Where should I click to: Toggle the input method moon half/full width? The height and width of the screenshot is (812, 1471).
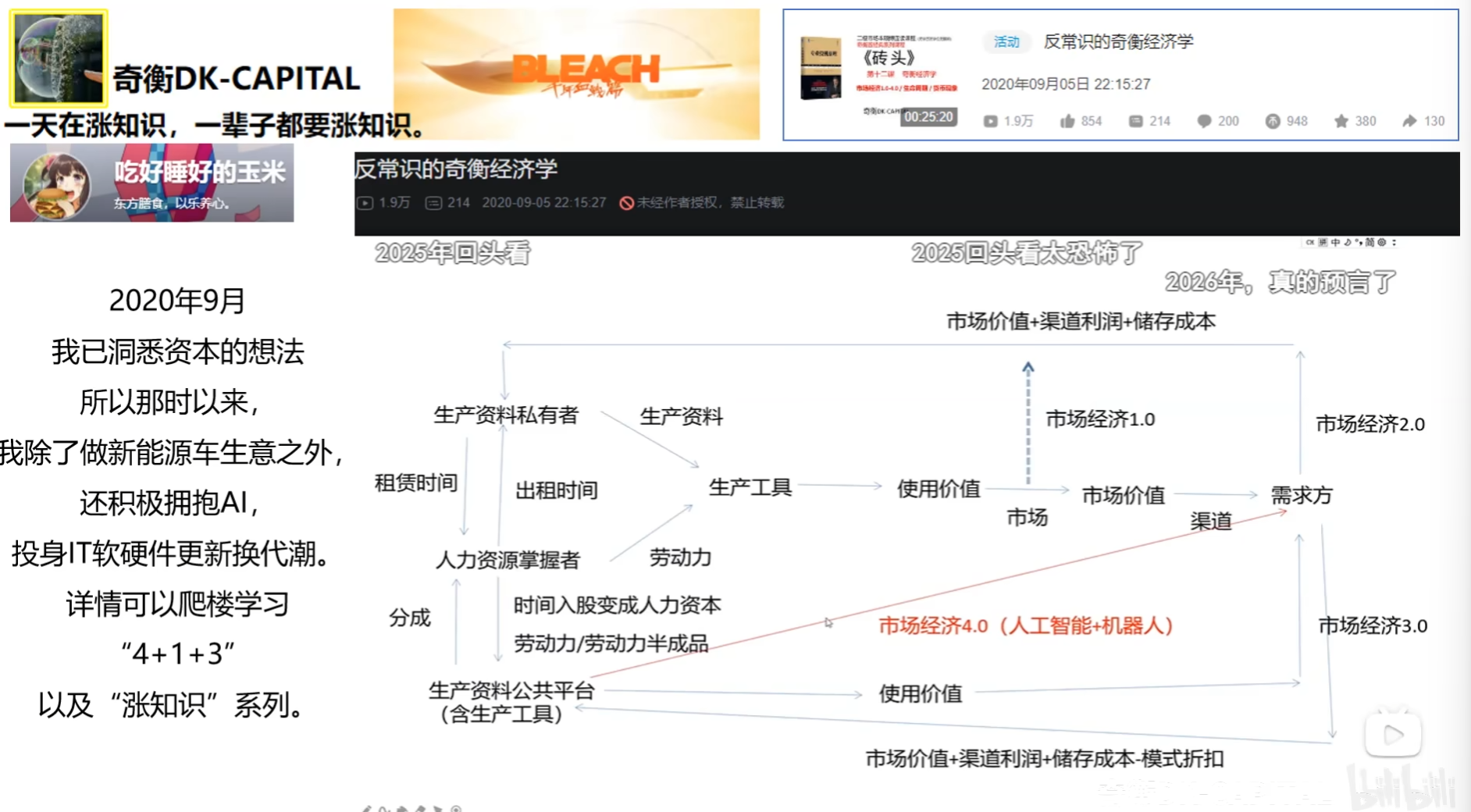click(1348, 242)
